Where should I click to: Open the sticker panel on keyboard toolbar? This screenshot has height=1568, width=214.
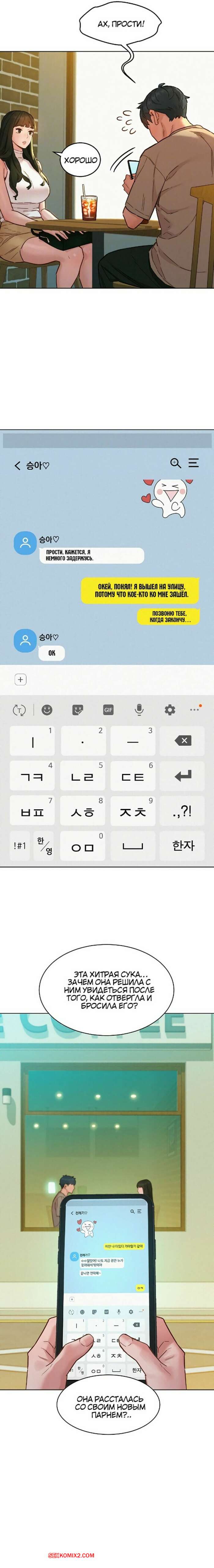(x=77, y=710)
